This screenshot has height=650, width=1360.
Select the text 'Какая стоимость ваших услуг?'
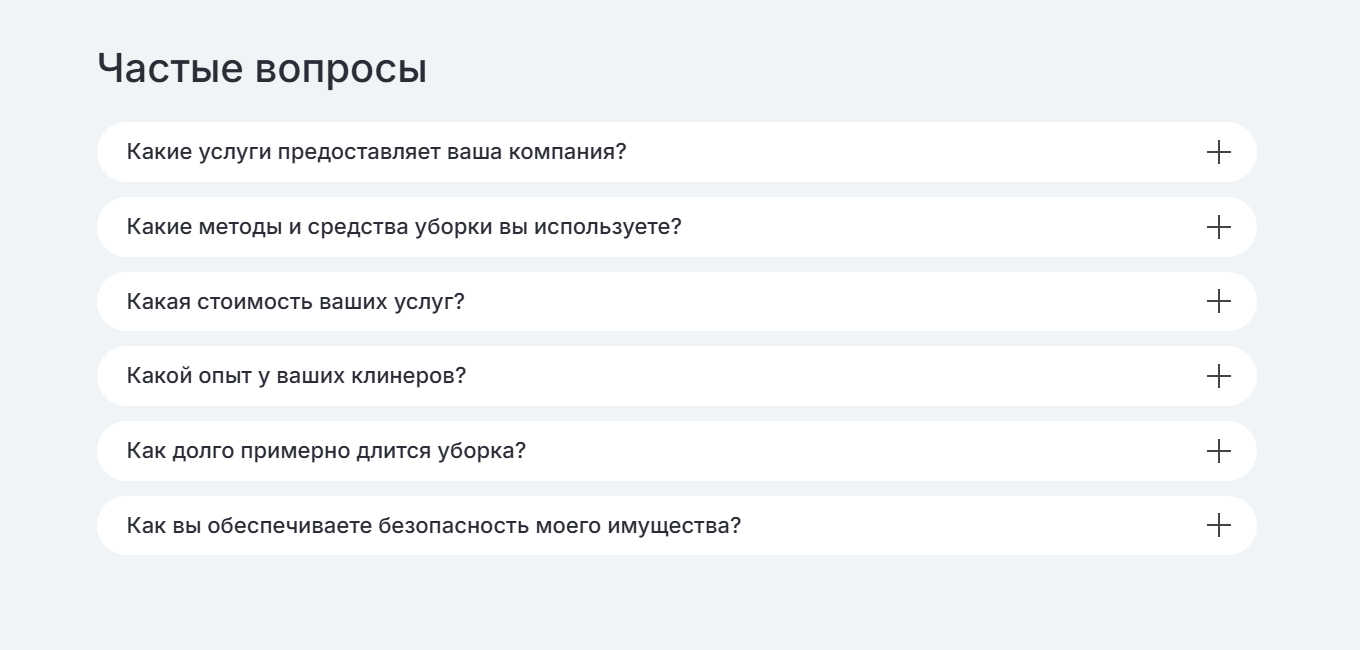click(x=296, y=301)
